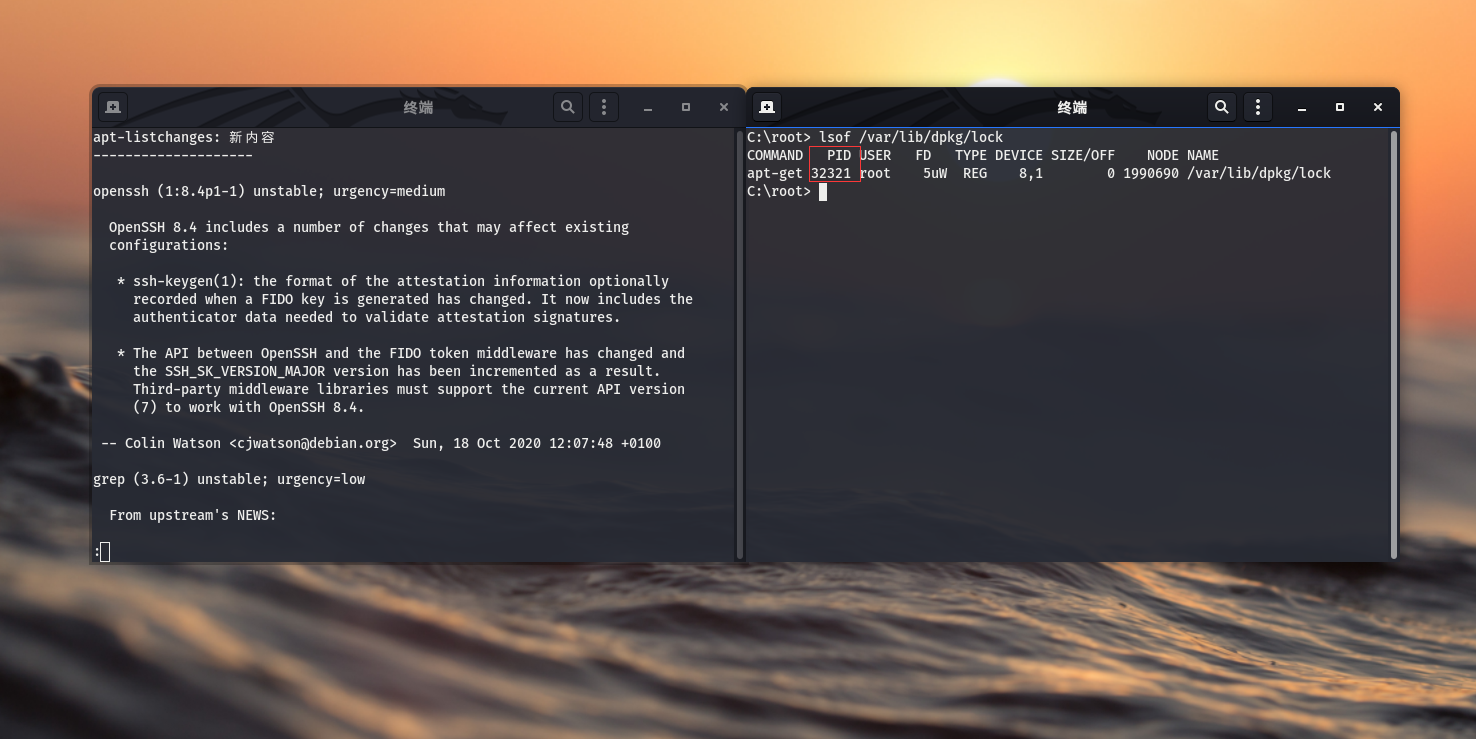Select the 终端 title of the right window
1476x739 pixels.
[x=1071, y=107]
